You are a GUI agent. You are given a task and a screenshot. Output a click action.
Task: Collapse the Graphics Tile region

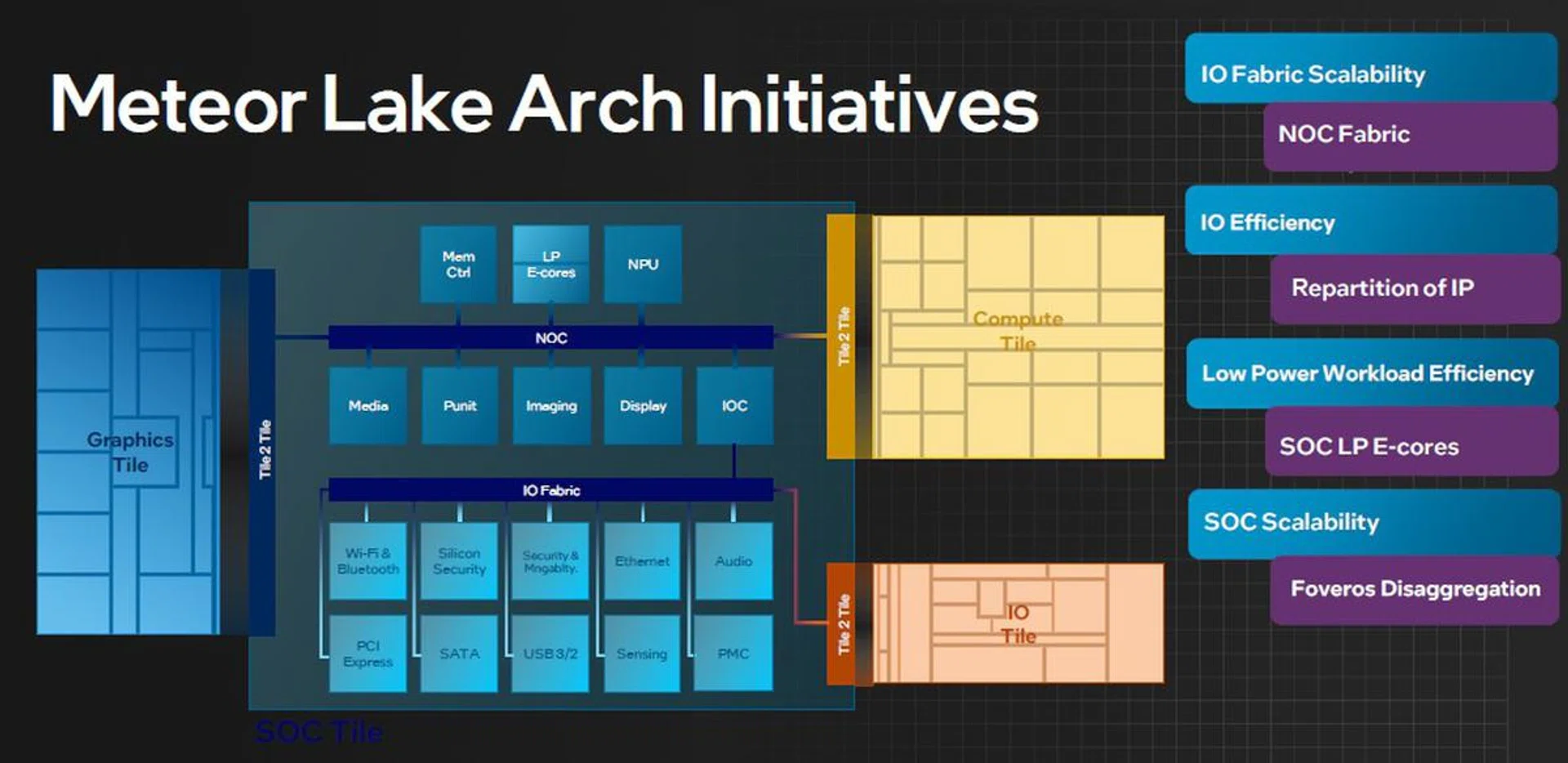(131, 452)
